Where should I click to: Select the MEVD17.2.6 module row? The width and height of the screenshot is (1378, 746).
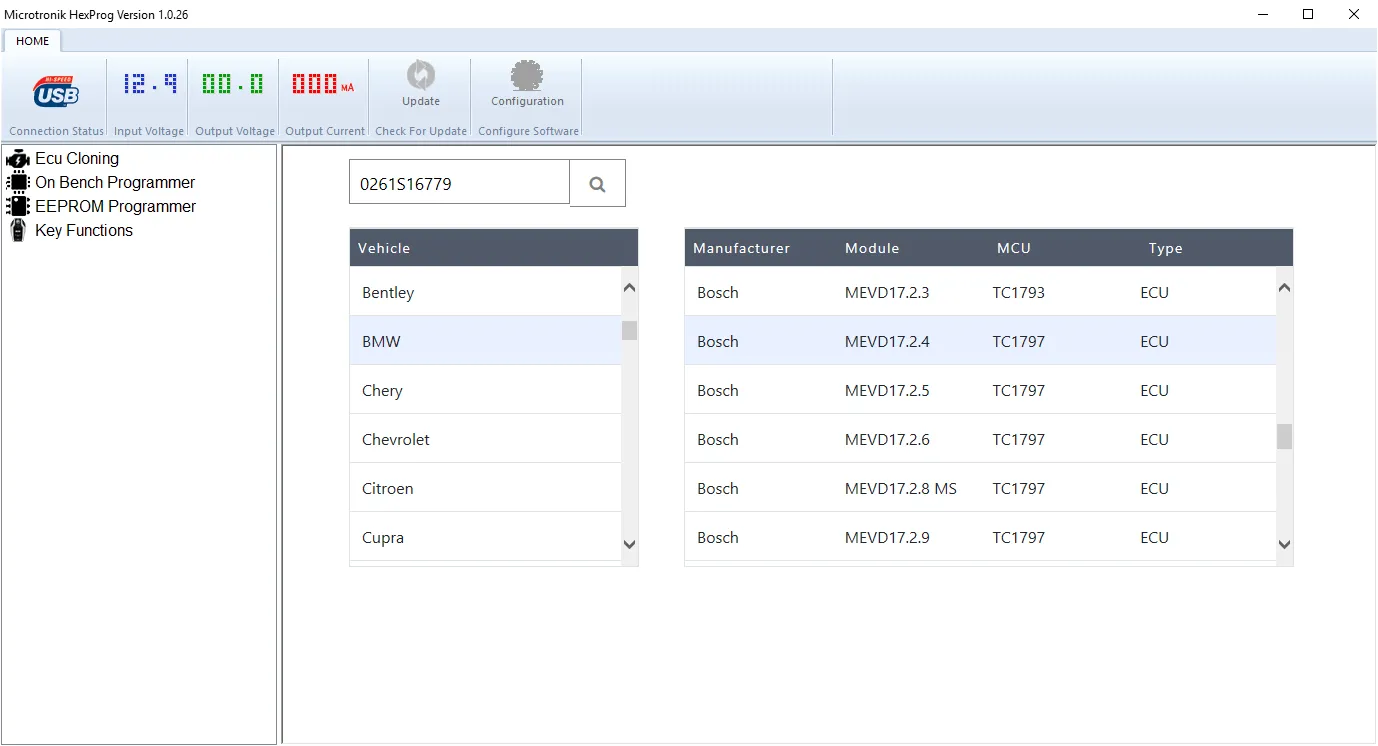(x=981, y=439)
